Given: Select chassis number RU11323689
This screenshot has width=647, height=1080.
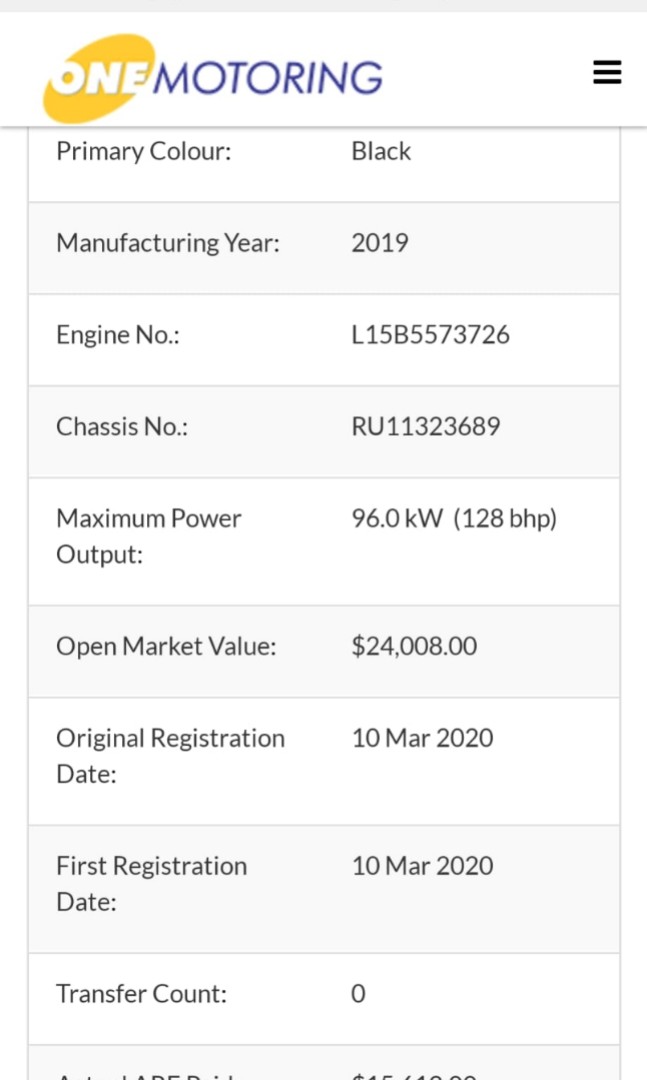Looking at the screenshot, I should tap(426, 426).
